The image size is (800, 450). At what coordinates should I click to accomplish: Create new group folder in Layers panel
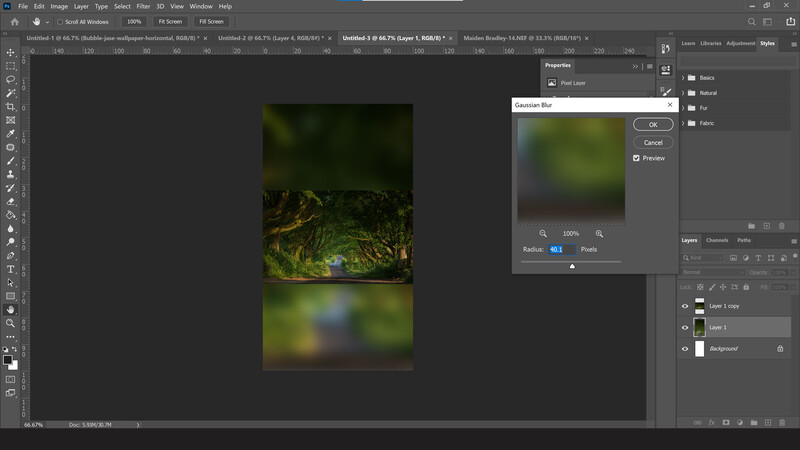tap(754, 422)
